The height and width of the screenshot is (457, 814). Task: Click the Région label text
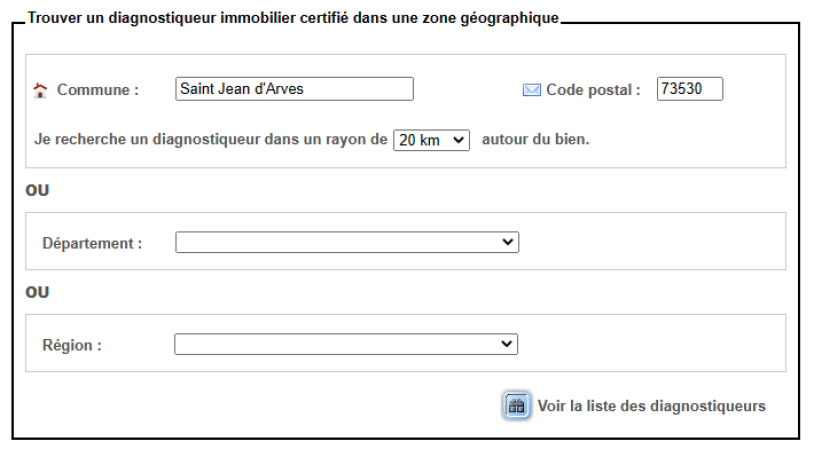[x=72, y=345]
